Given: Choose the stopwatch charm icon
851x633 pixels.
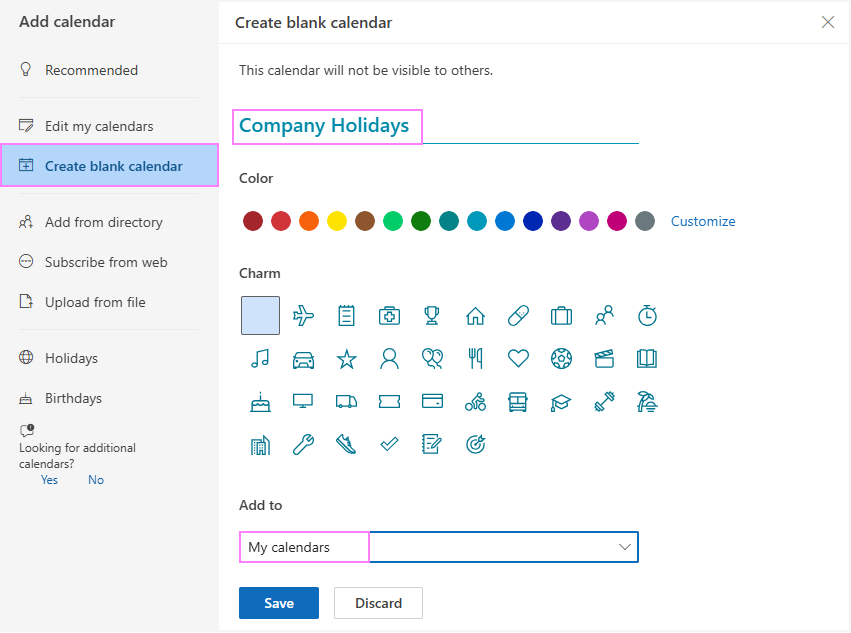Looking at the screenshot, I should 647,315.
